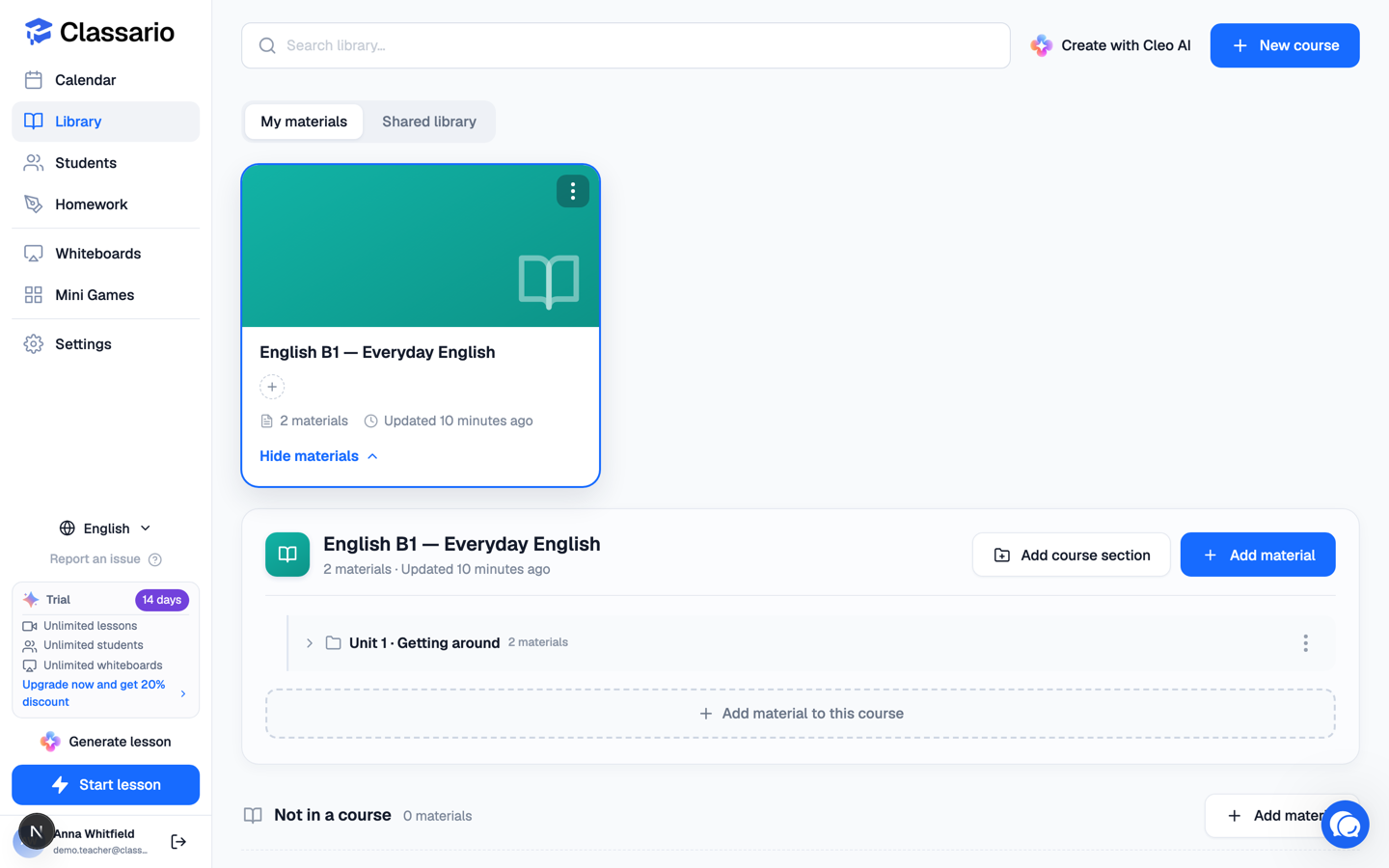Open Settings from the sidebar
The image size is (1389, 868).
click(x=105, y=344)
